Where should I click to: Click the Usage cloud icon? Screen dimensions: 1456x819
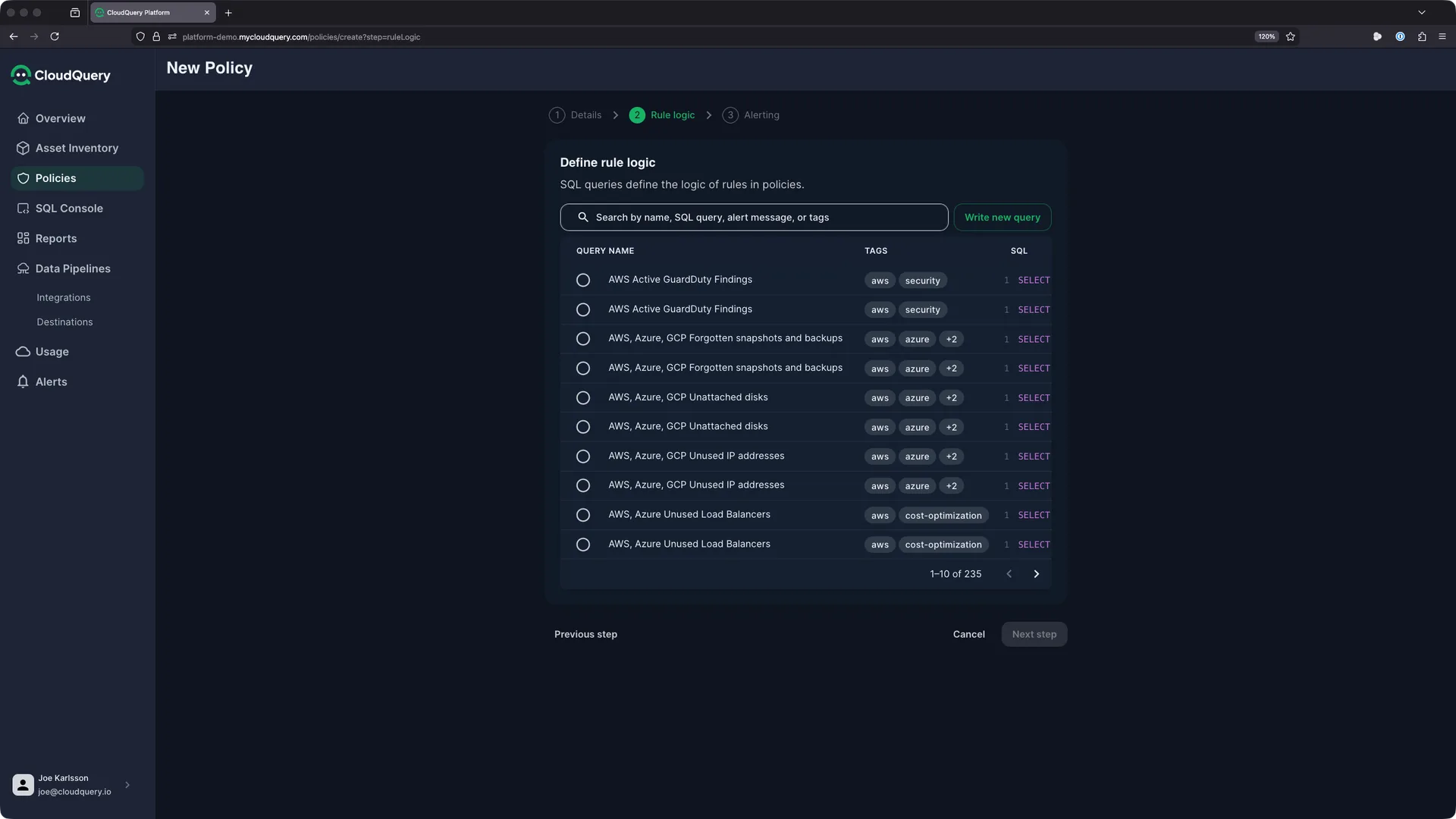click(x=24, y=352)
